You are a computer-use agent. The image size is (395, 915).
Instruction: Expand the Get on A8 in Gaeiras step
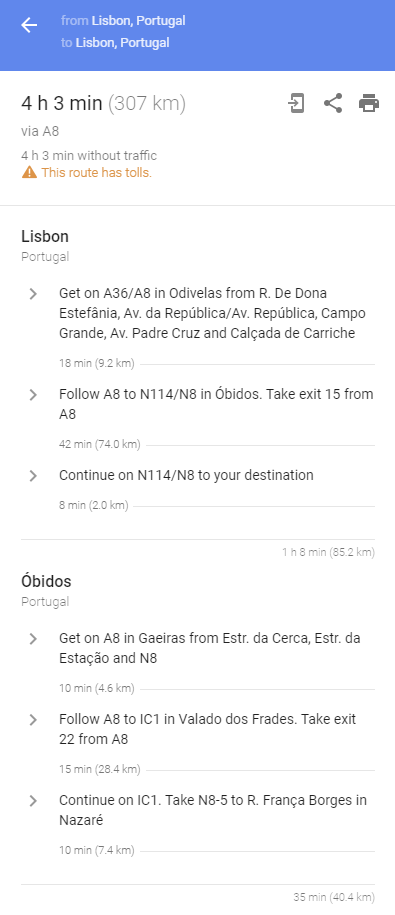33,639
